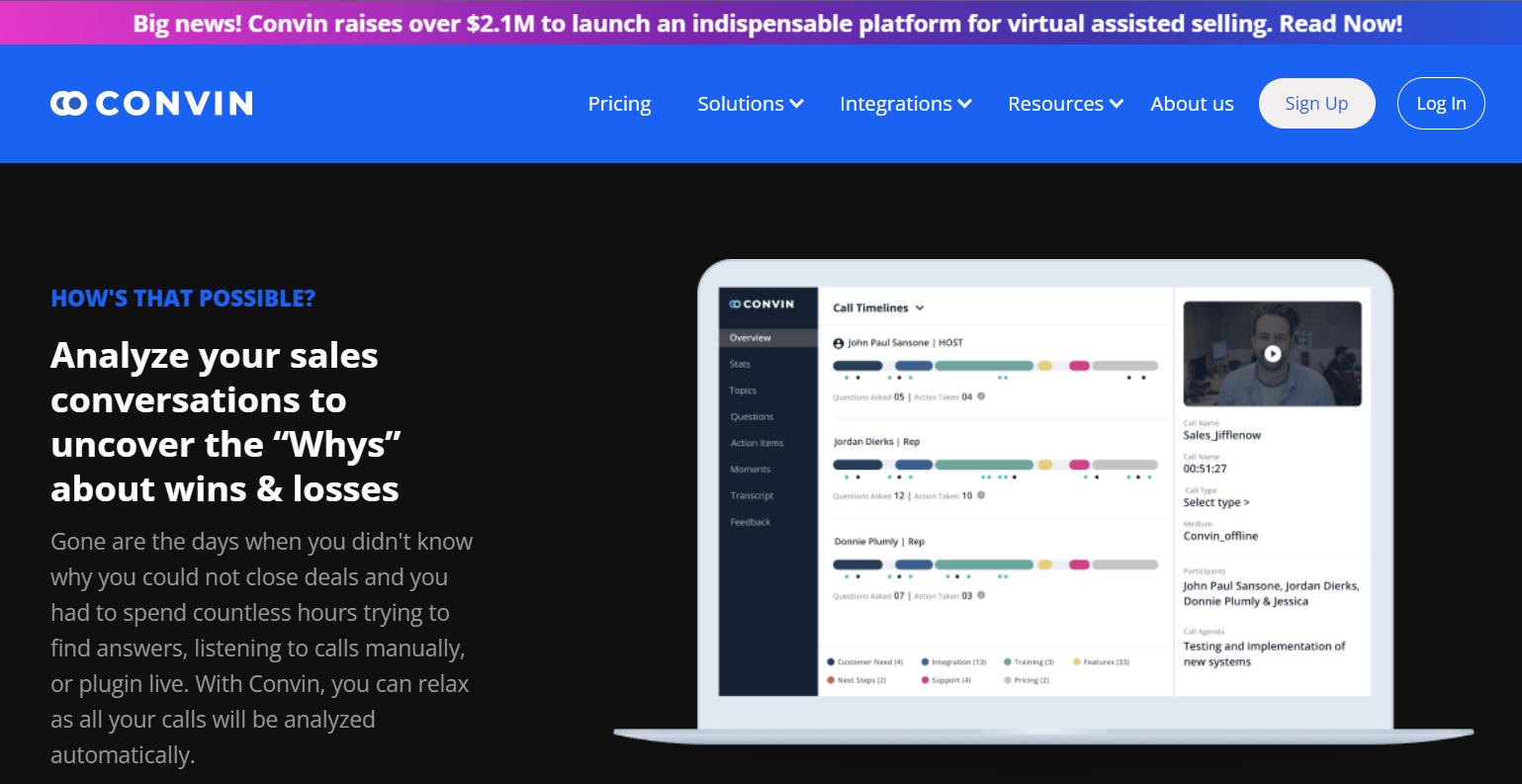Play the call recording video thumbnail
Screen dimensions: 1522x784
point(1274,354)
